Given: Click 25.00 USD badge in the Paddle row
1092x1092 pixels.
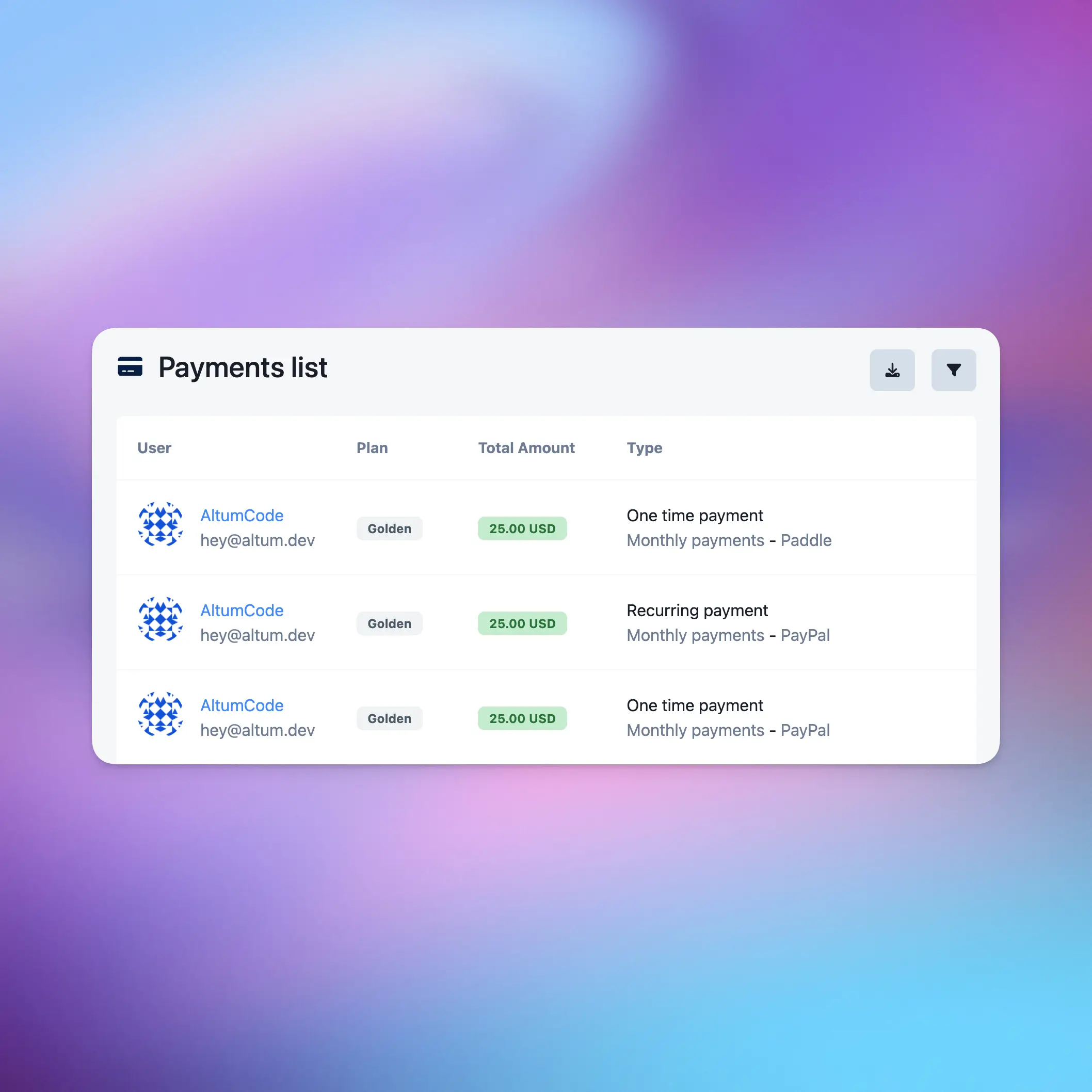Looking at the screenshot, I should pos(522,528).
